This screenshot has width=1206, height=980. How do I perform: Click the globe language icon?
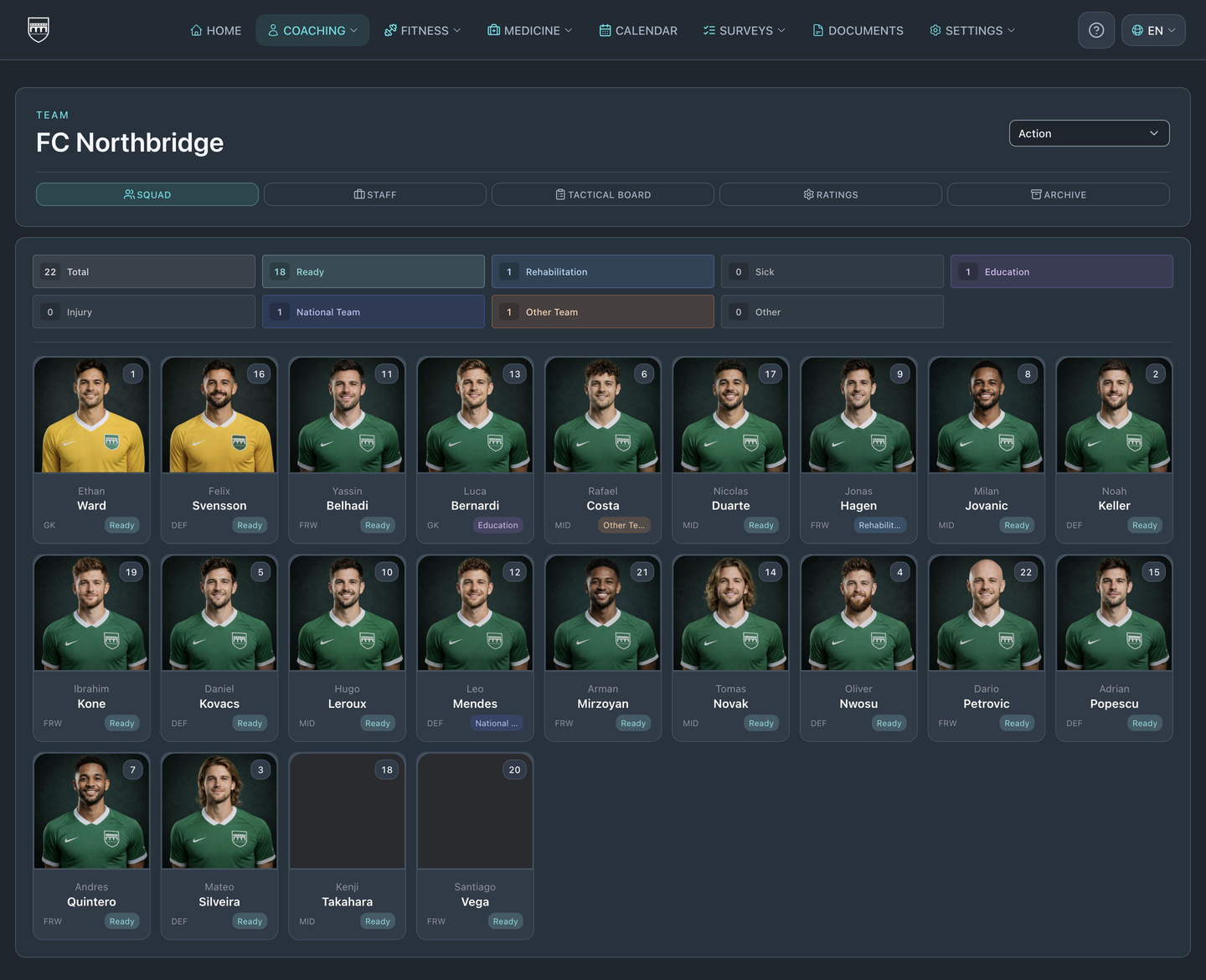(1137, 30)
